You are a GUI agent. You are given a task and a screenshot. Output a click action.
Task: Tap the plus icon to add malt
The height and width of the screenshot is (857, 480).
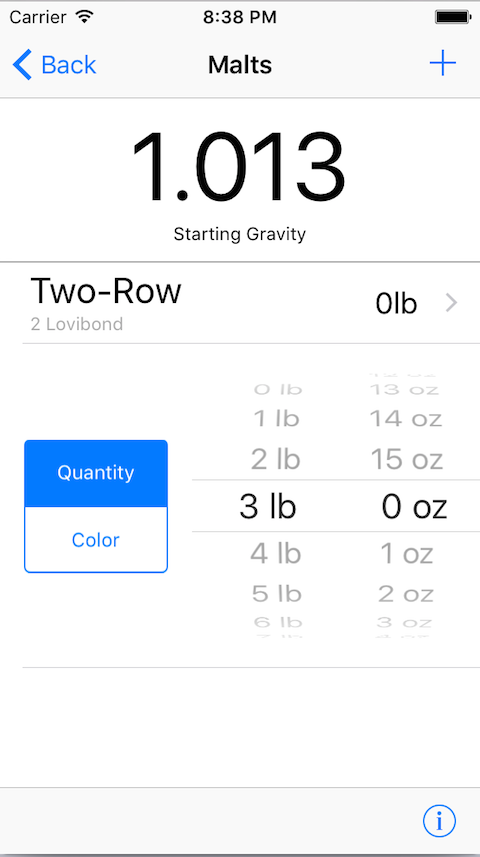pos(442,64)
